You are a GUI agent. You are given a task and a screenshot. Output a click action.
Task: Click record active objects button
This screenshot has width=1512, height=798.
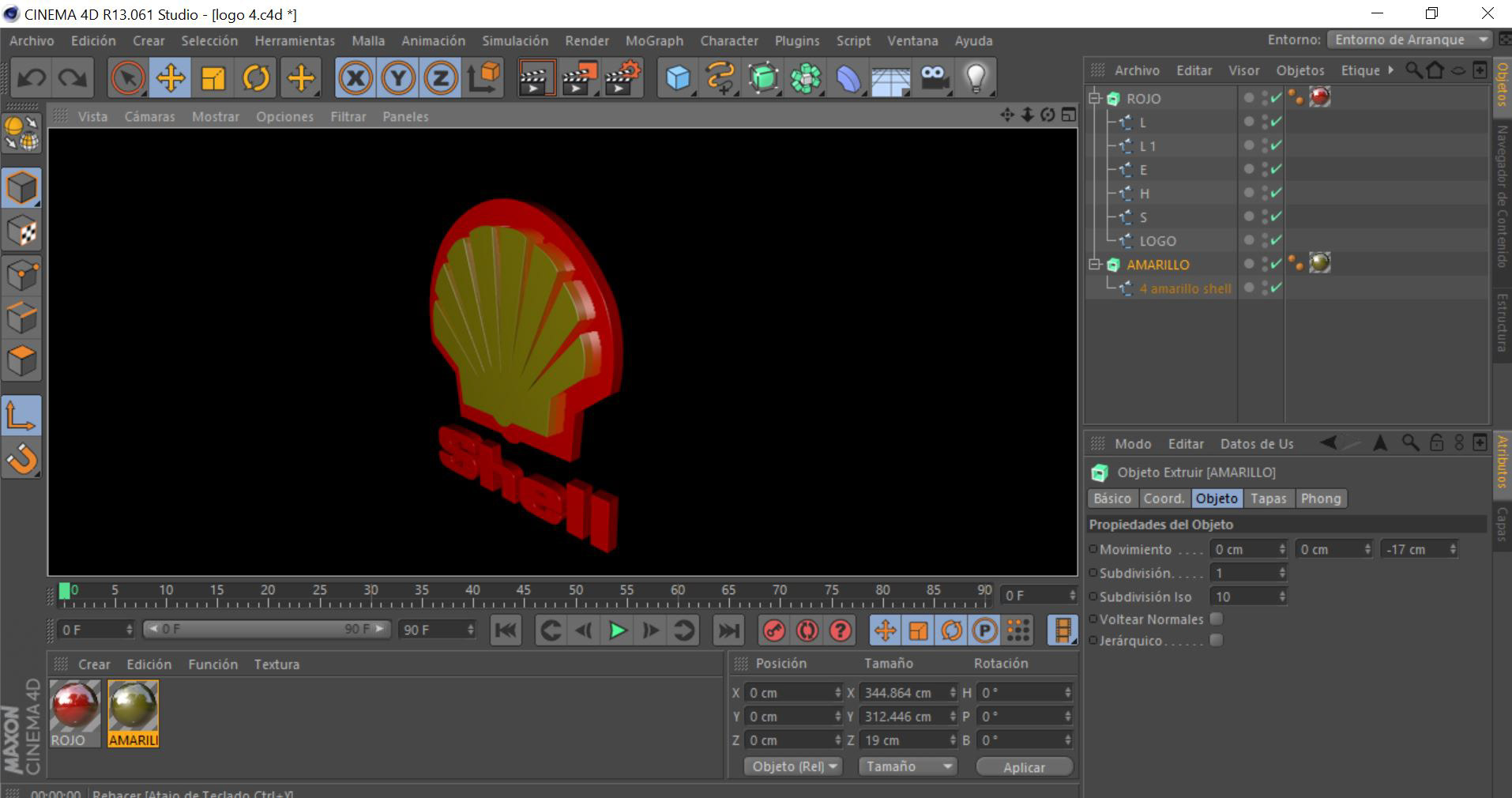pyautogui.click(x=773, y=630)
